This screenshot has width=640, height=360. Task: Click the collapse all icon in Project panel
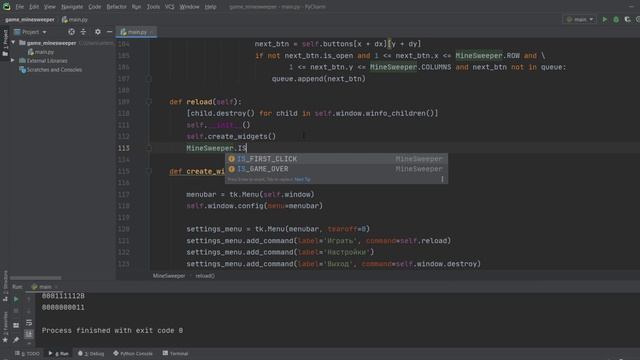click(83, 32)
